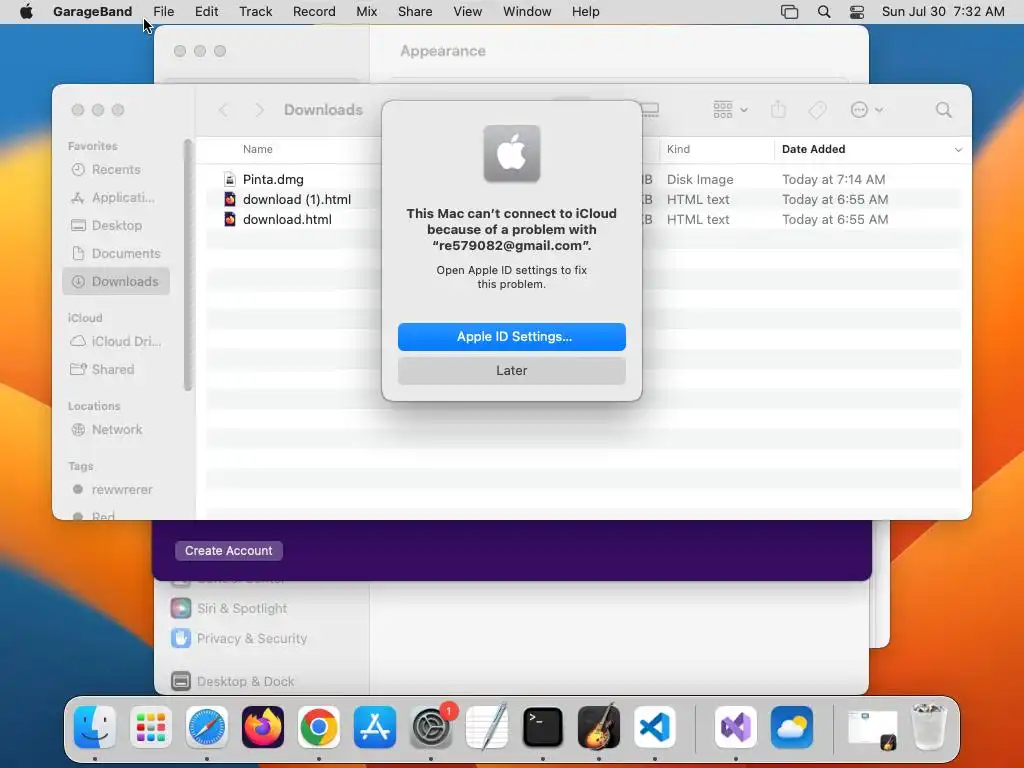1024x768 pixels.
Task: Open the Share menu
Action: pyautogui.click(x=415, y=11)
